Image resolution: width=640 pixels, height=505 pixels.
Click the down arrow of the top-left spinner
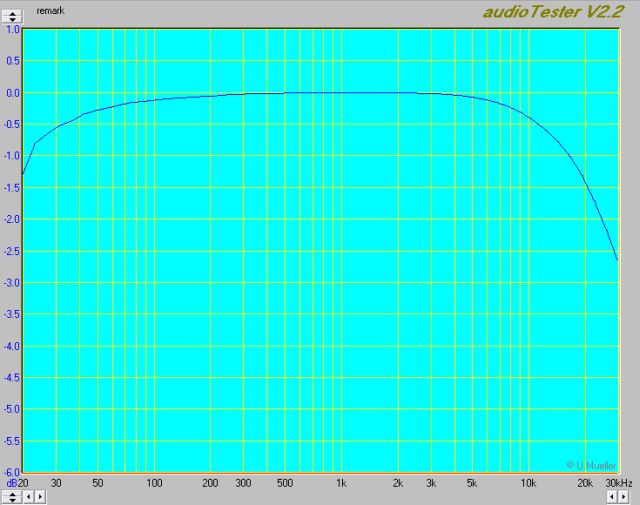click(x=13, y=19)
